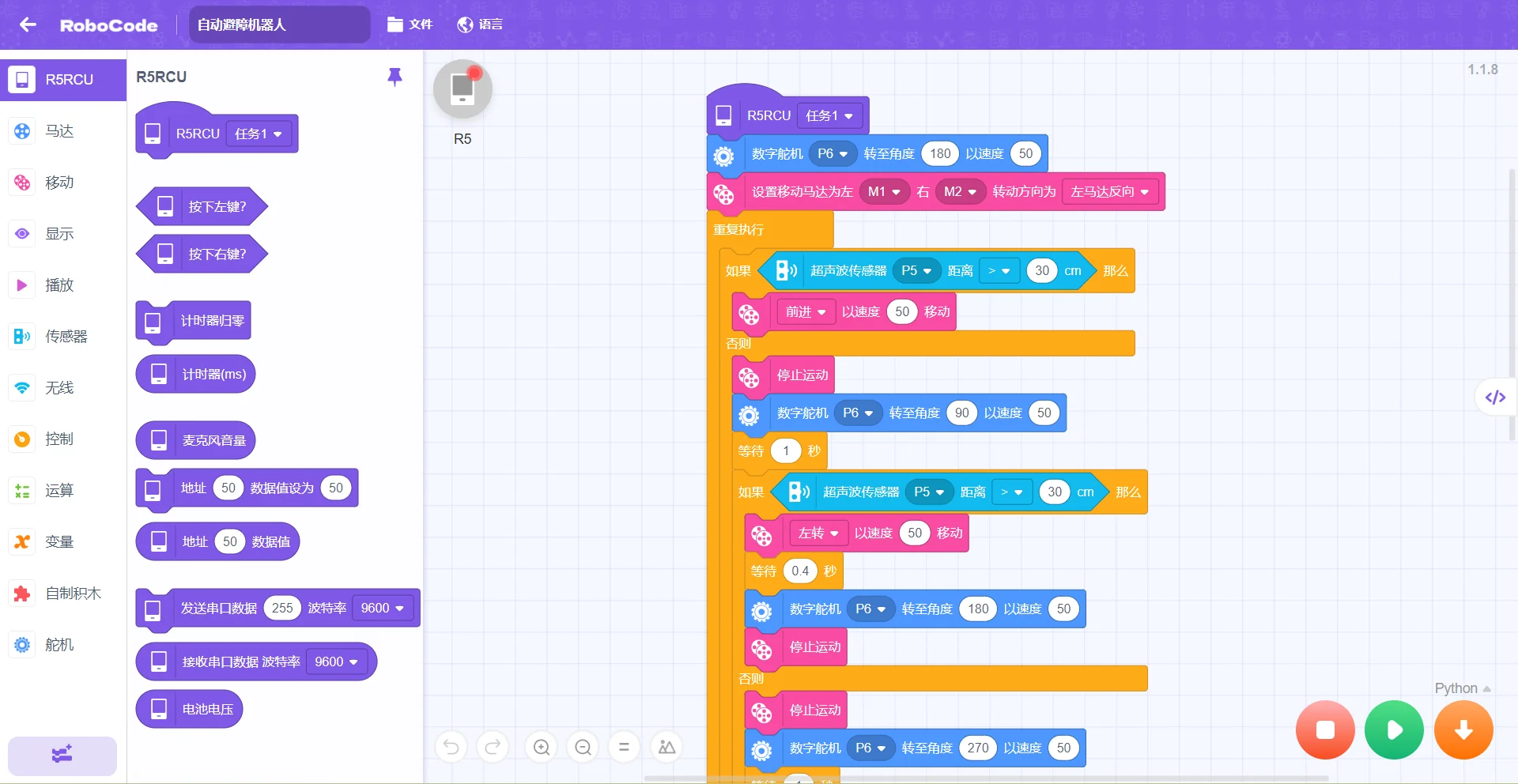
Task: Open the 文件 menu
Action: [x=410, y=24]
